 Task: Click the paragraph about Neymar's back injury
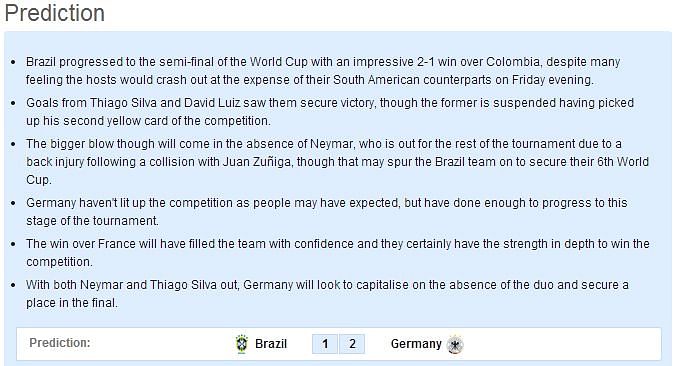[337, 162]
